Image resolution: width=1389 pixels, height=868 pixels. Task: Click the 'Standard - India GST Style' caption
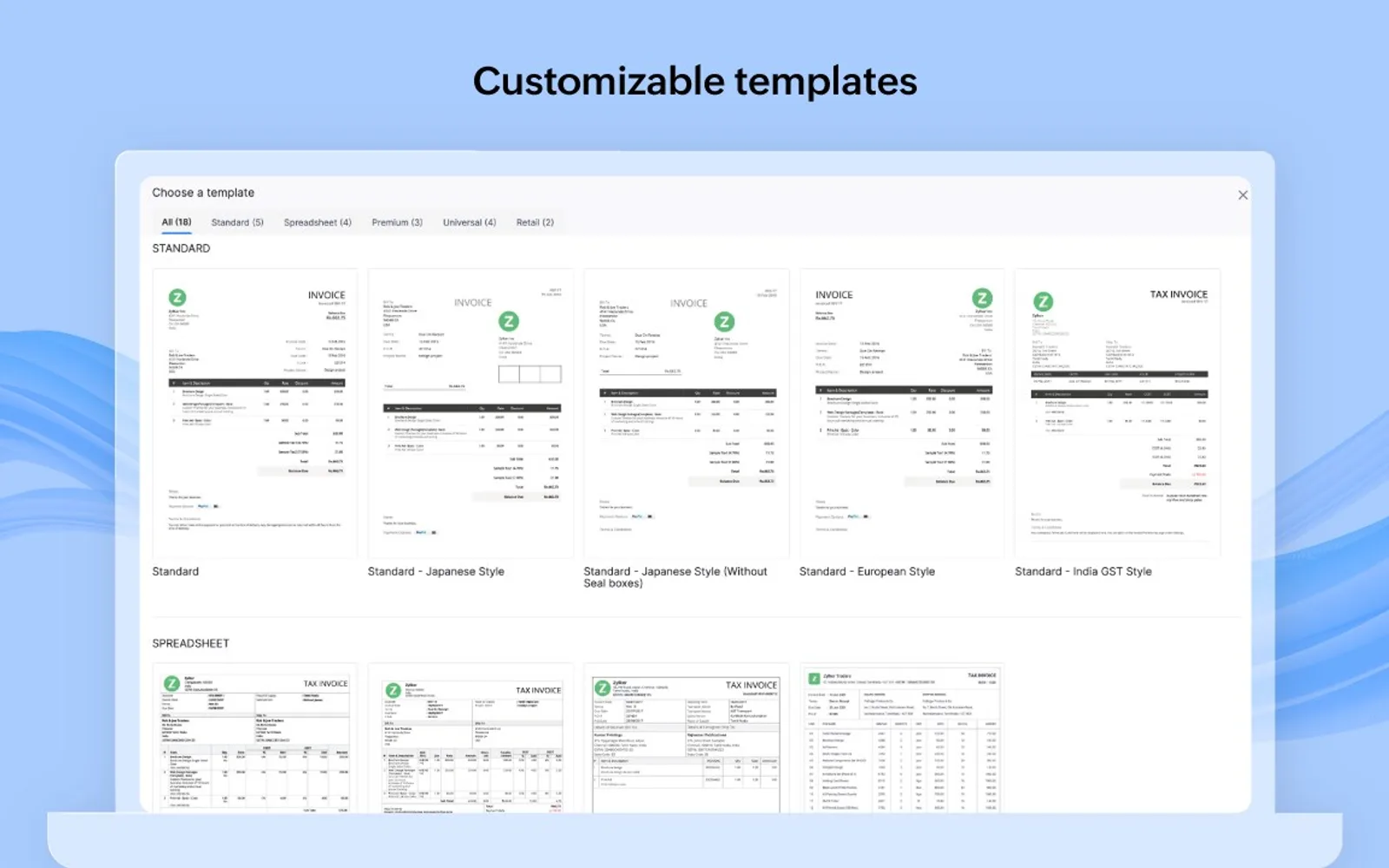click(1083, 571)
